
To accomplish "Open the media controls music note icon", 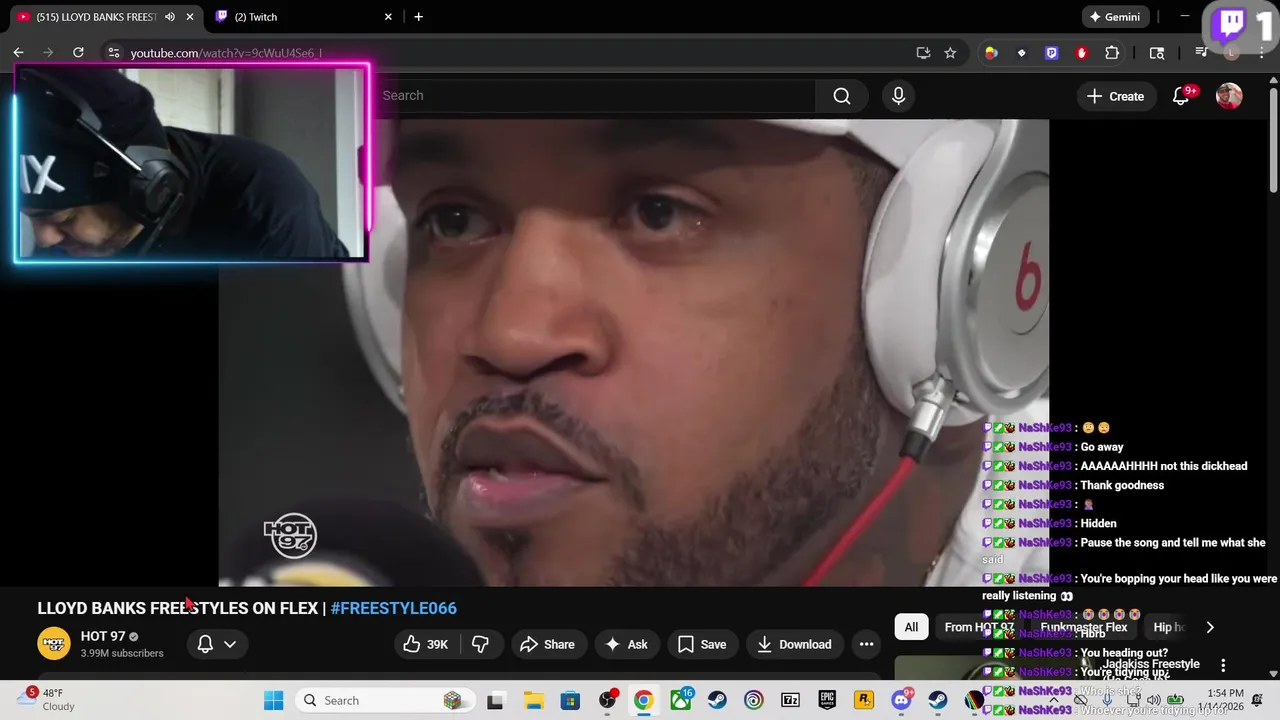I will [x=1201, y=53].
